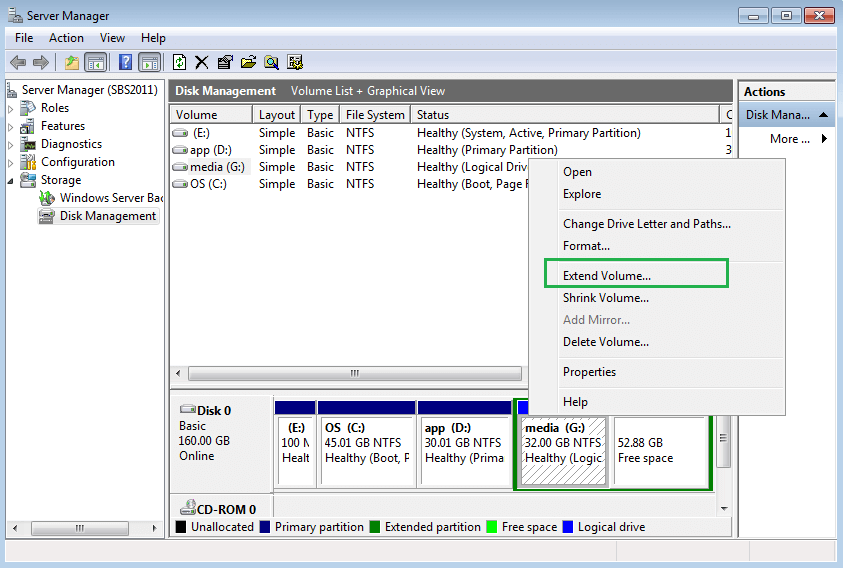
Task: Open the More actions submenu arrow
Action: (x=824, y=139)
